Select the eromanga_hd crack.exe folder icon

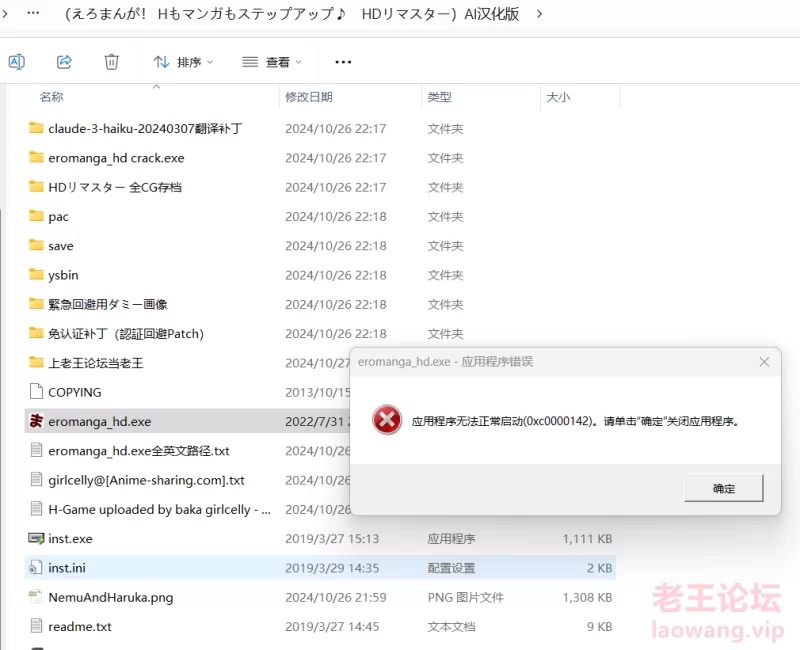[36, 157]
